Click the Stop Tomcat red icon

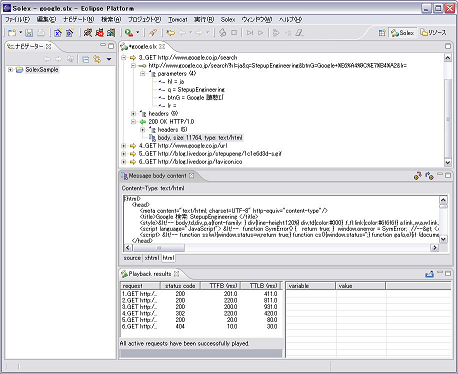pyautogui.click(x=99, y=33)
